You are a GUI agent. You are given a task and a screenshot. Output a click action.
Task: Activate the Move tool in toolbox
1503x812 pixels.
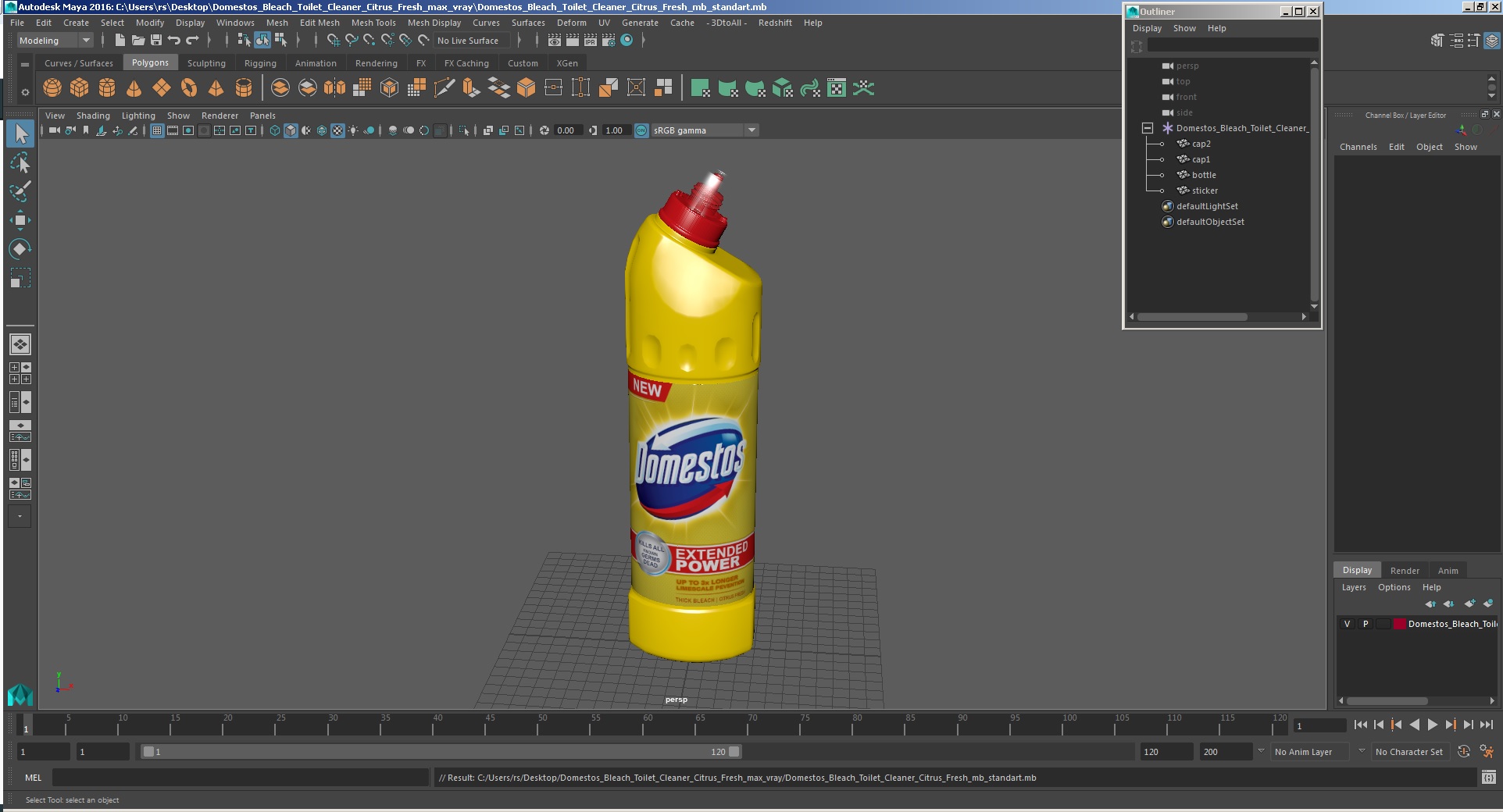click(x=20, y=220)
